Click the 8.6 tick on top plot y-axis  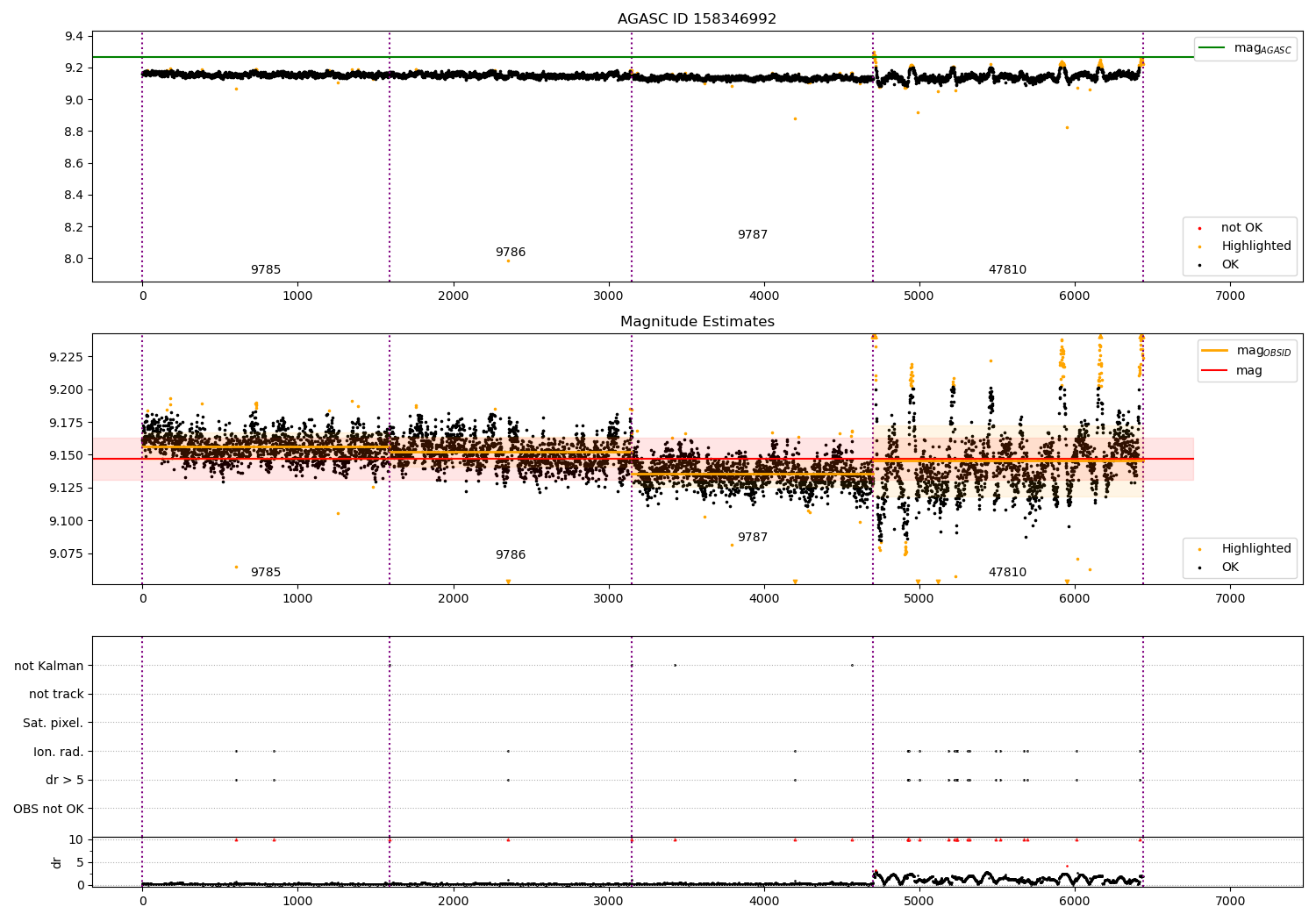pos(74,164)
